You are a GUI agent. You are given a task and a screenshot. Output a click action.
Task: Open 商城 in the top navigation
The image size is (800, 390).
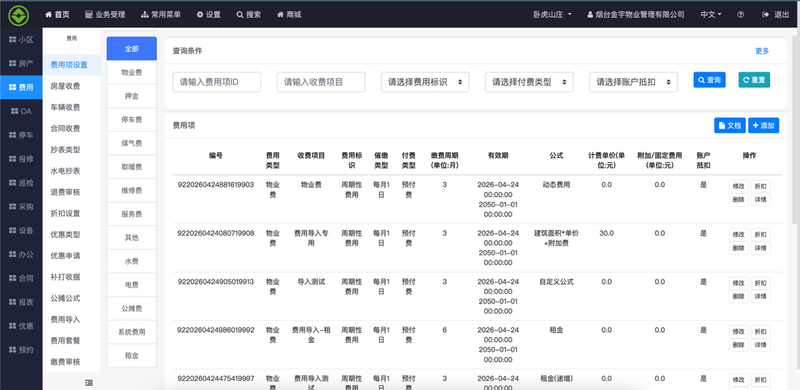(289, 15)
